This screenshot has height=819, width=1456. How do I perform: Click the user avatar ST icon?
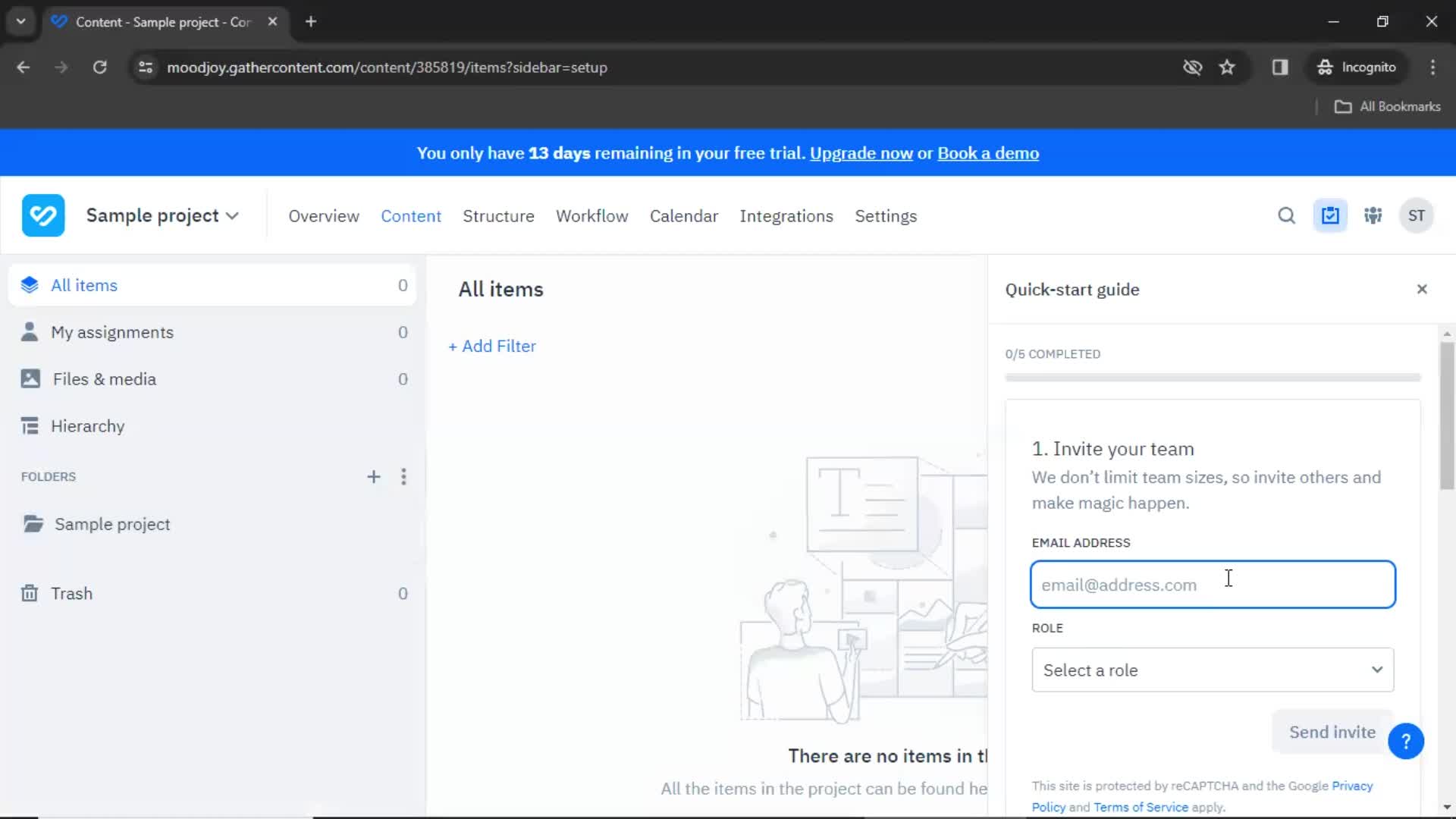coord(1417,216)
